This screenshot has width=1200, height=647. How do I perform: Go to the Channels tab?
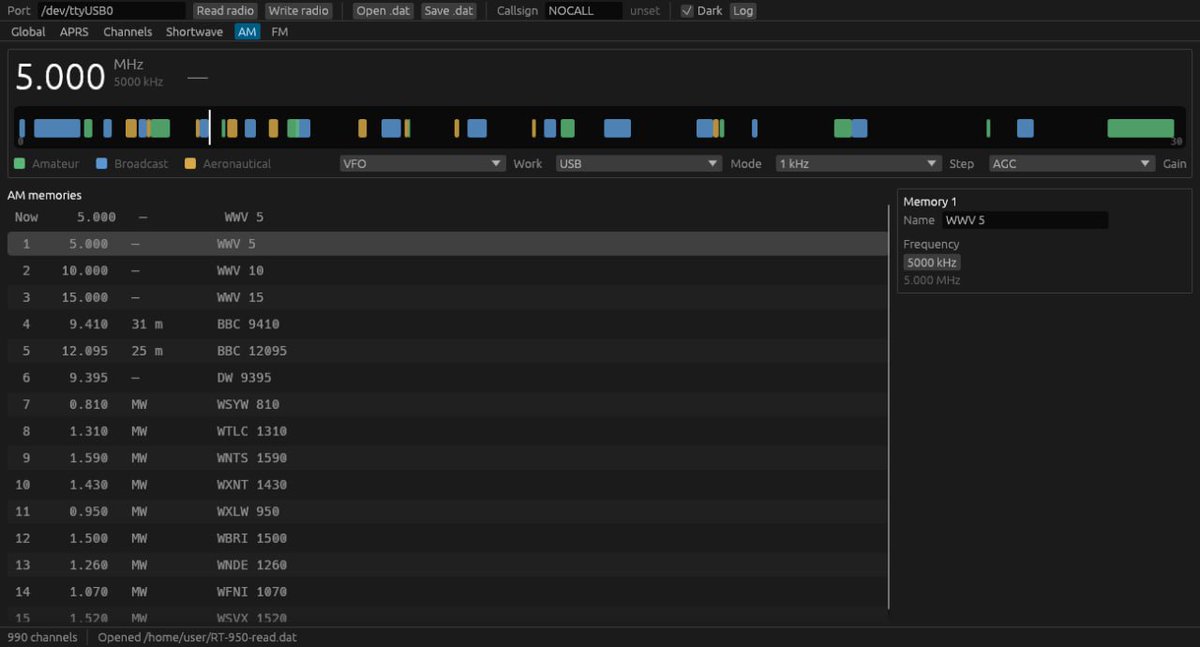coord(128,32)
